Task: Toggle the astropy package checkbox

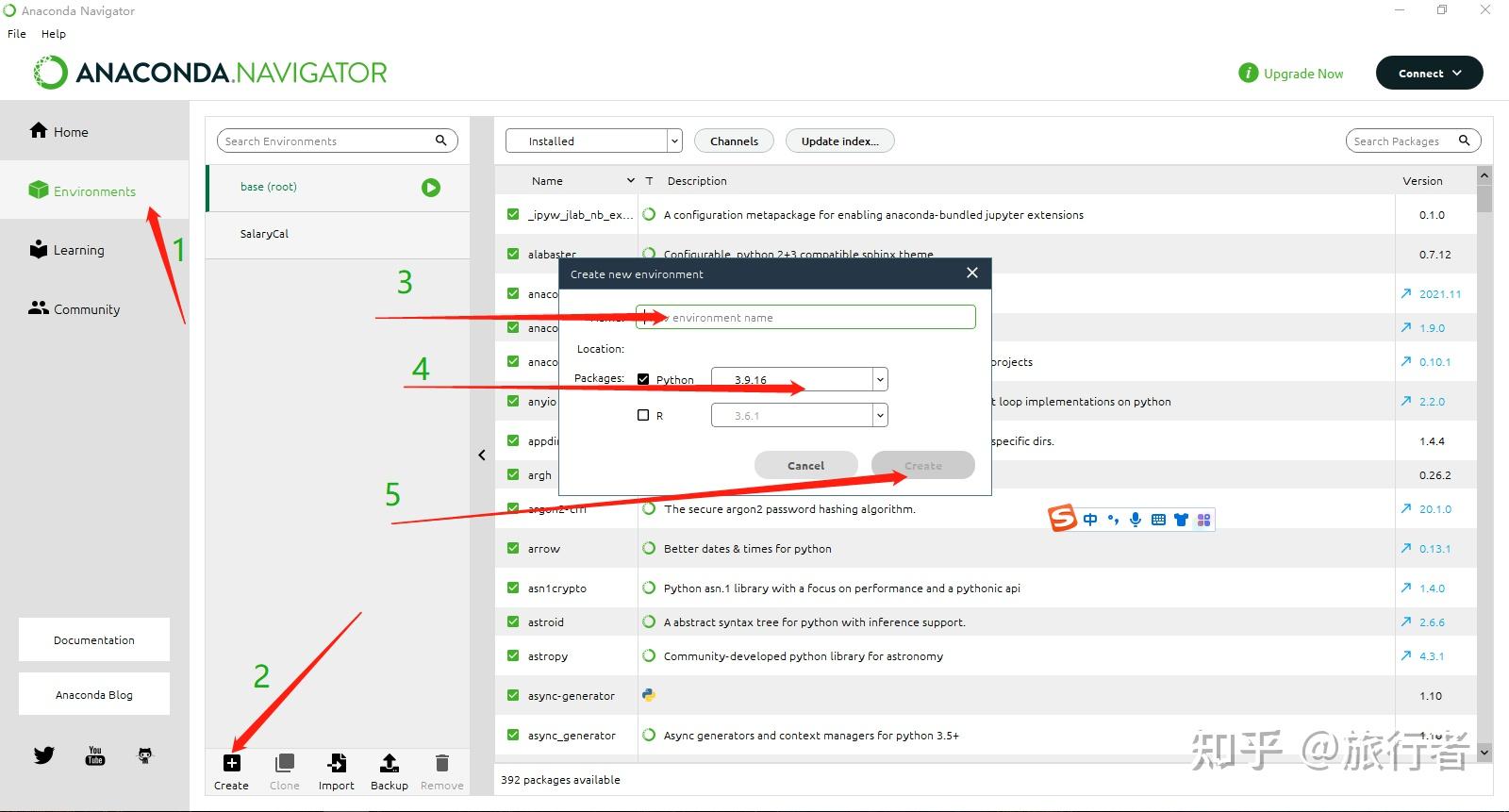Action: tap(513, 656)
